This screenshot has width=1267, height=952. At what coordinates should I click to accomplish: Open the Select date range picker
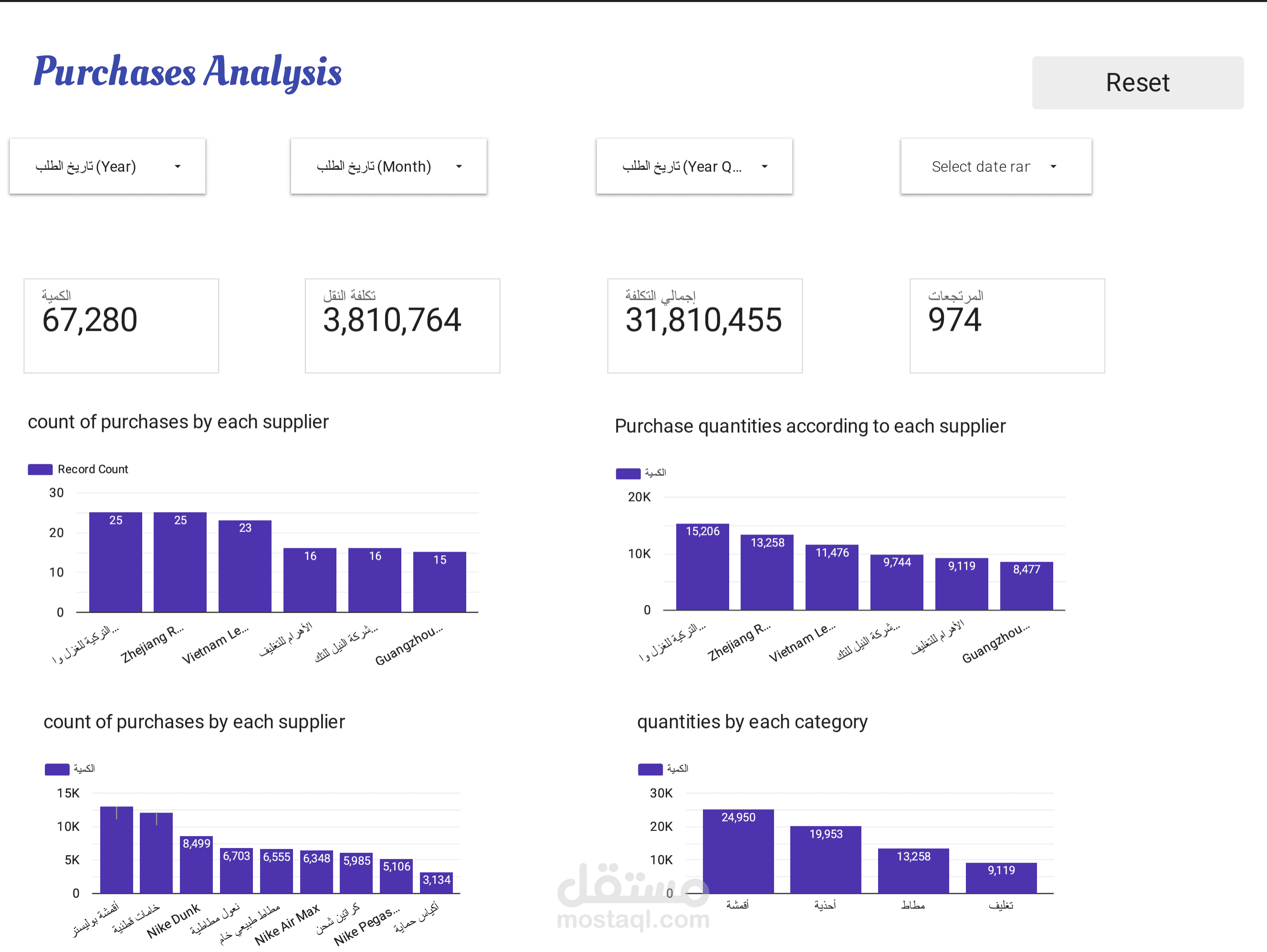(995, 166)
